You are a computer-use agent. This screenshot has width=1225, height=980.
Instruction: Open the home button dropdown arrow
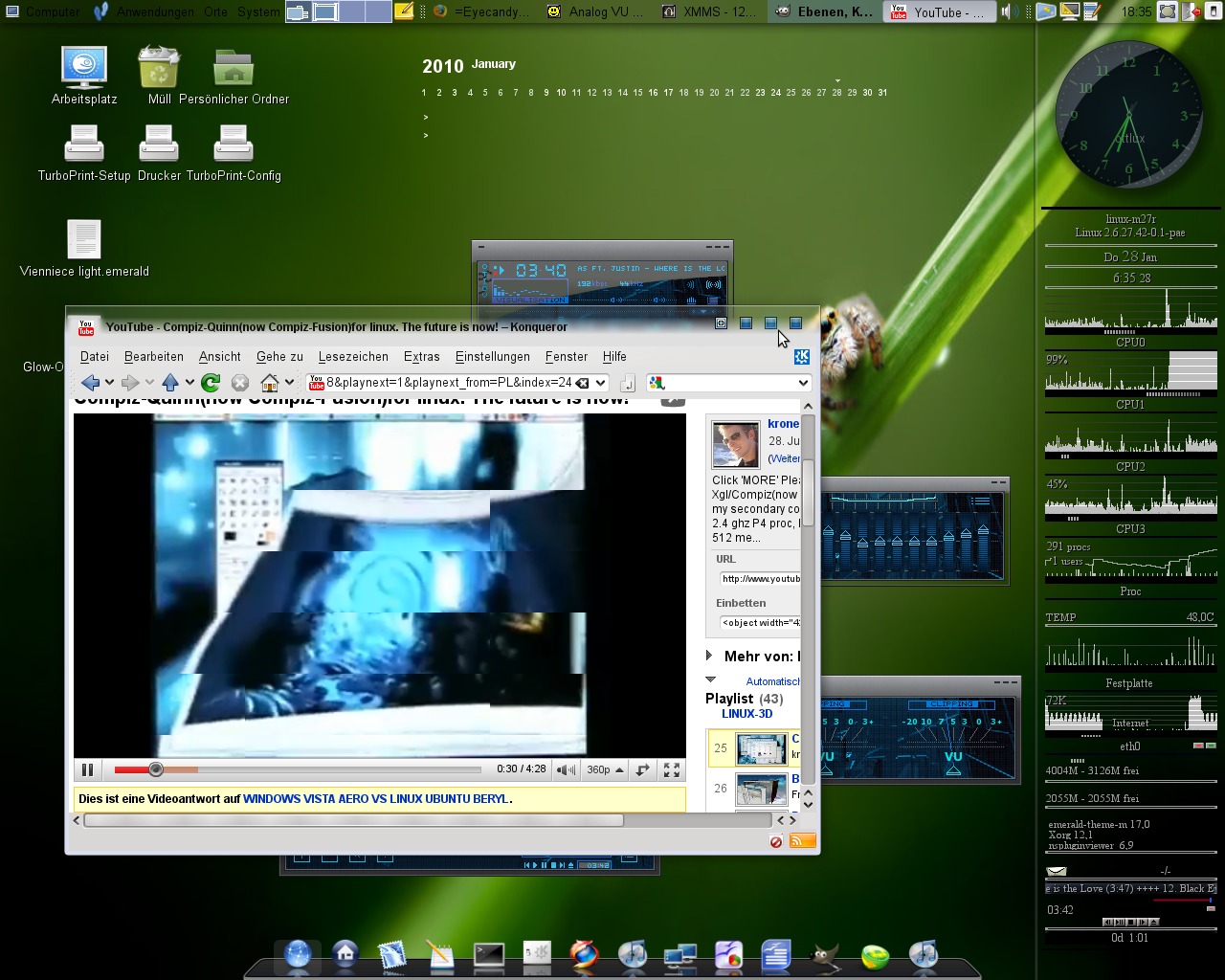[289, 383]
